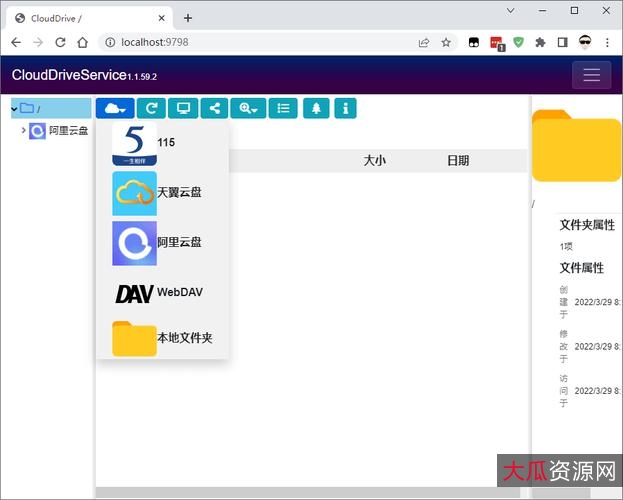Open the tab search chevron
The height and width of the screenshot is (500, 623).
click(511, 11)
